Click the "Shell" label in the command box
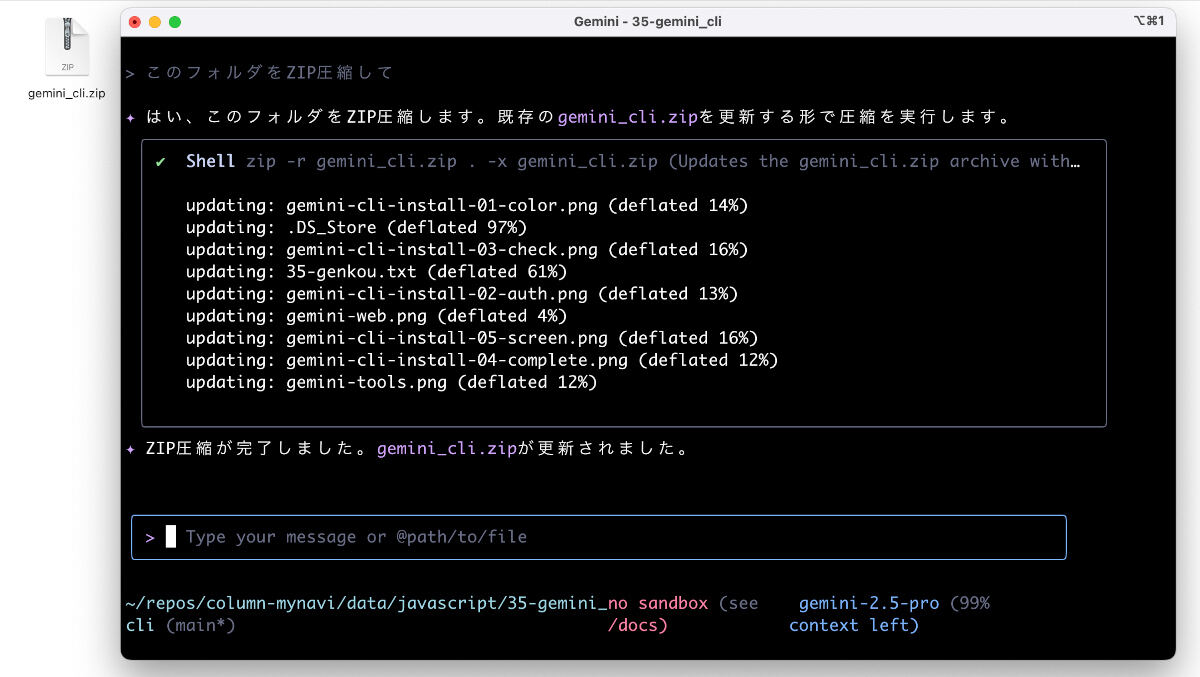1200x677 pixels. click(210, 161)
